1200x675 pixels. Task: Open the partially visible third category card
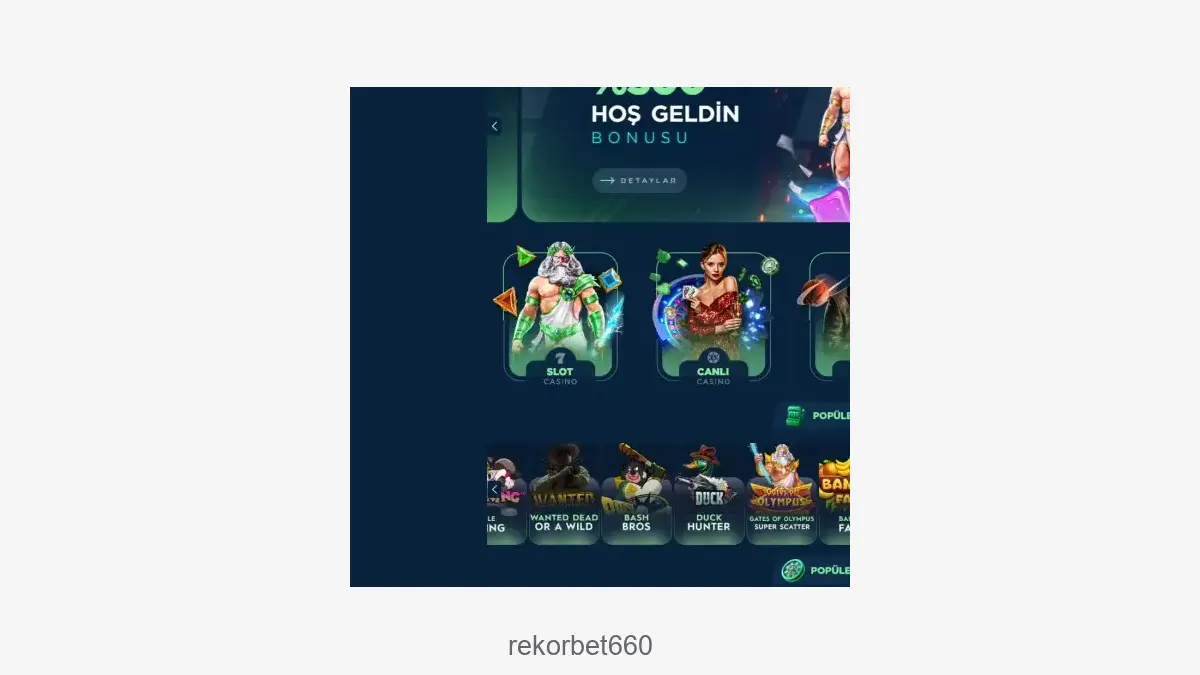pos(829,316)
